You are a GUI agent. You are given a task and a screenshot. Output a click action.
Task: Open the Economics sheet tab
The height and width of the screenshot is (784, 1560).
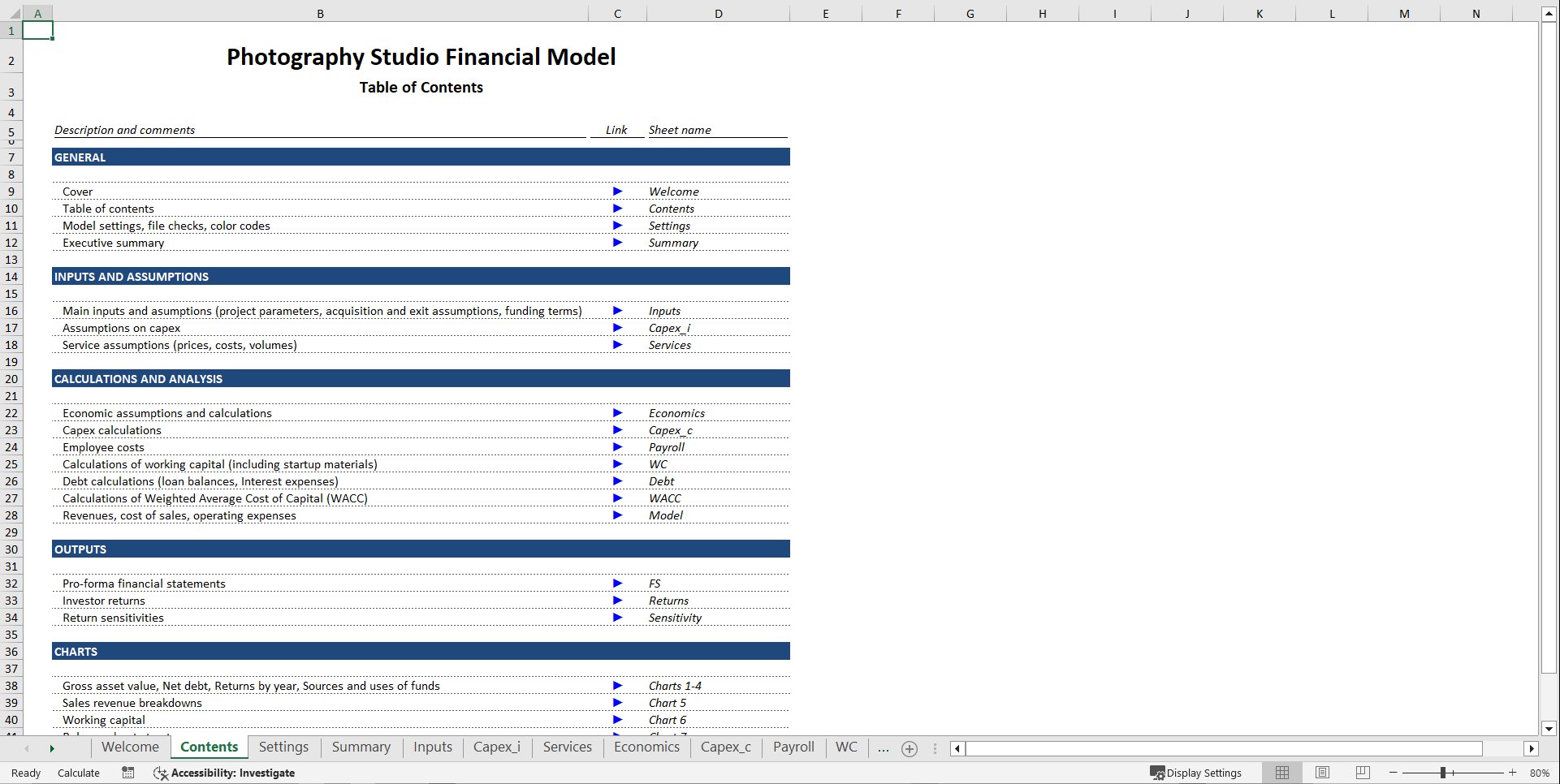pyautogui.click(x=646, y=747)
